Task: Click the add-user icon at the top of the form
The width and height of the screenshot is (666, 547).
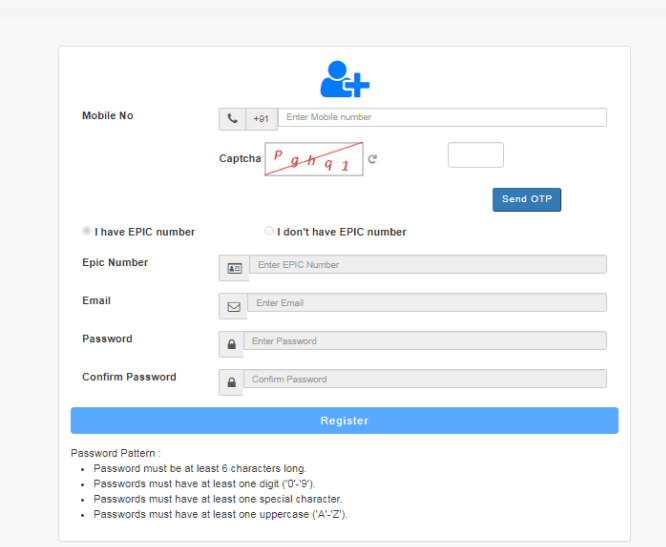Action: point(344,79)
